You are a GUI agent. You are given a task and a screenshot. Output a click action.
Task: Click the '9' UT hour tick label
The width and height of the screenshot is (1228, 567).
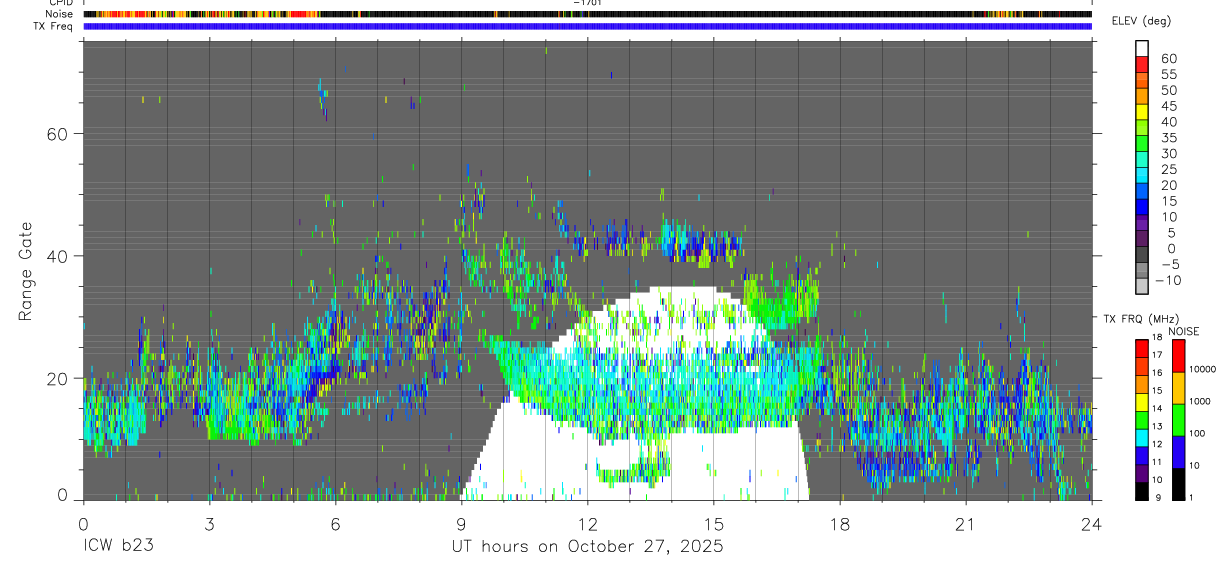pyautogui.click(x=461, y=525)
